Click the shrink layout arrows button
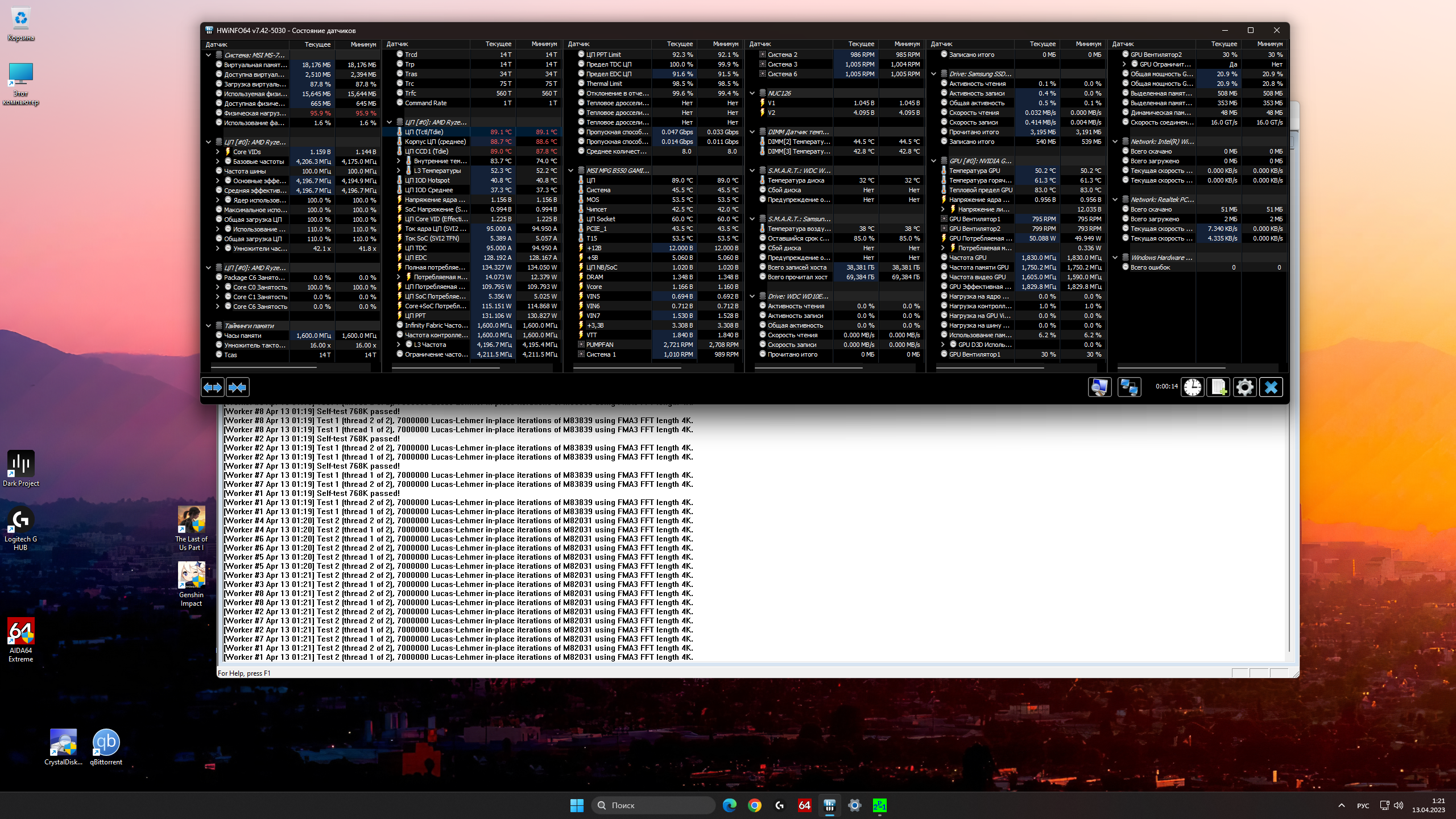 (237, 387)
